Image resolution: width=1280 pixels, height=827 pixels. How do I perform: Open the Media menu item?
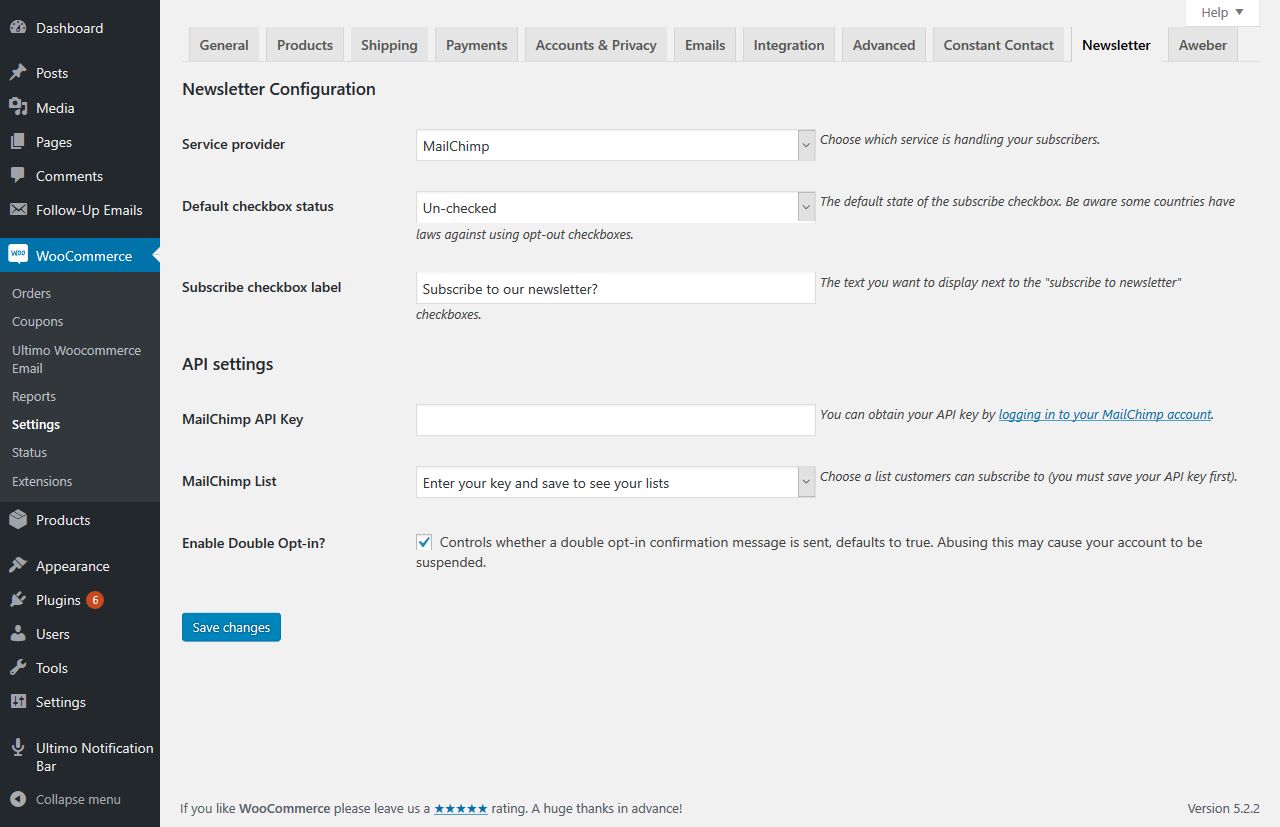(80, 107)
